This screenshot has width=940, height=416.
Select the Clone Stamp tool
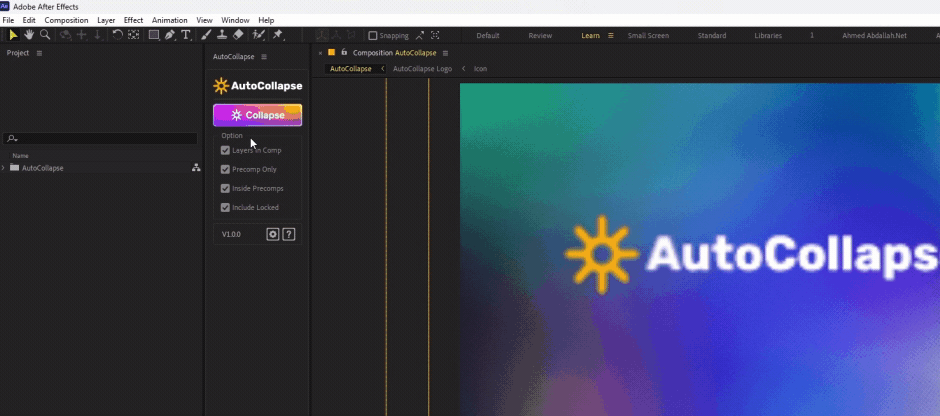pyautogui.click(x=222, y=35)
